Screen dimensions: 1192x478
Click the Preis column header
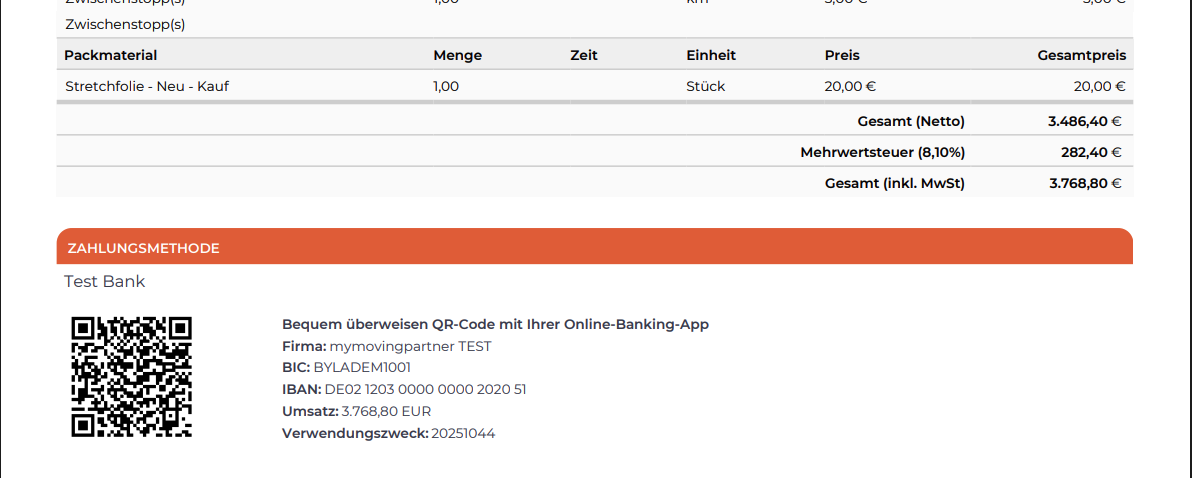click(x=842, y=55)
